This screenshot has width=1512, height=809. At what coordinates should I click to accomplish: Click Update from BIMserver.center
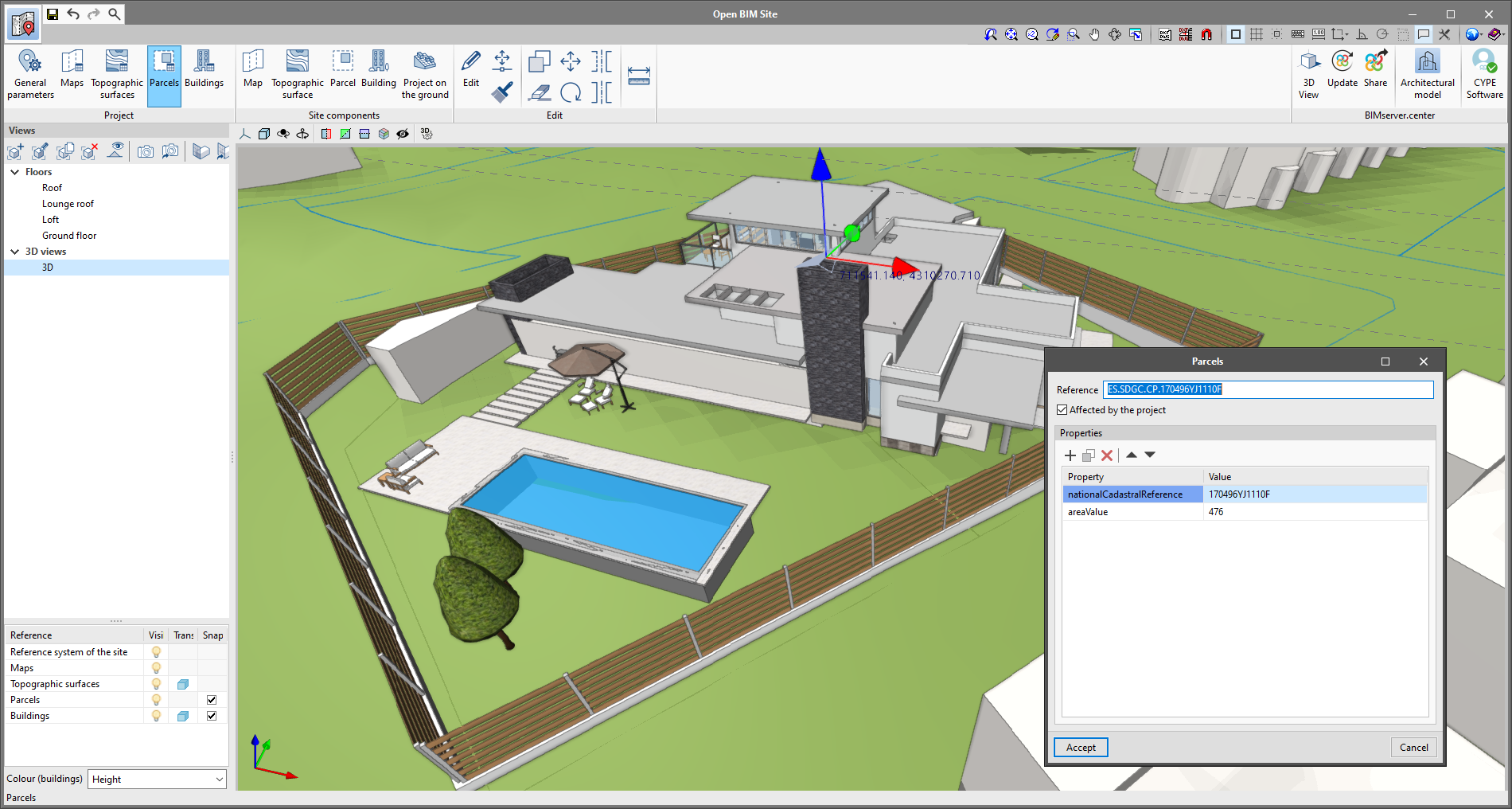click(x=1342, y=69)
